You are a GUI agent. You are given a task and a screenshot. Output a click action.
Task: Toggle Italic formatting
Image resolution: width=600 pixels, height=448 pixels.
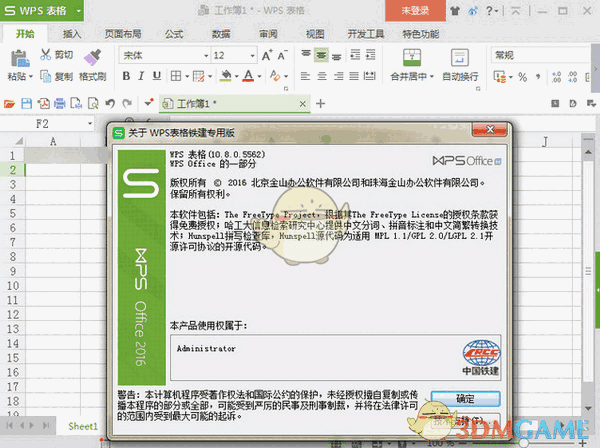[x=141, y=76]
